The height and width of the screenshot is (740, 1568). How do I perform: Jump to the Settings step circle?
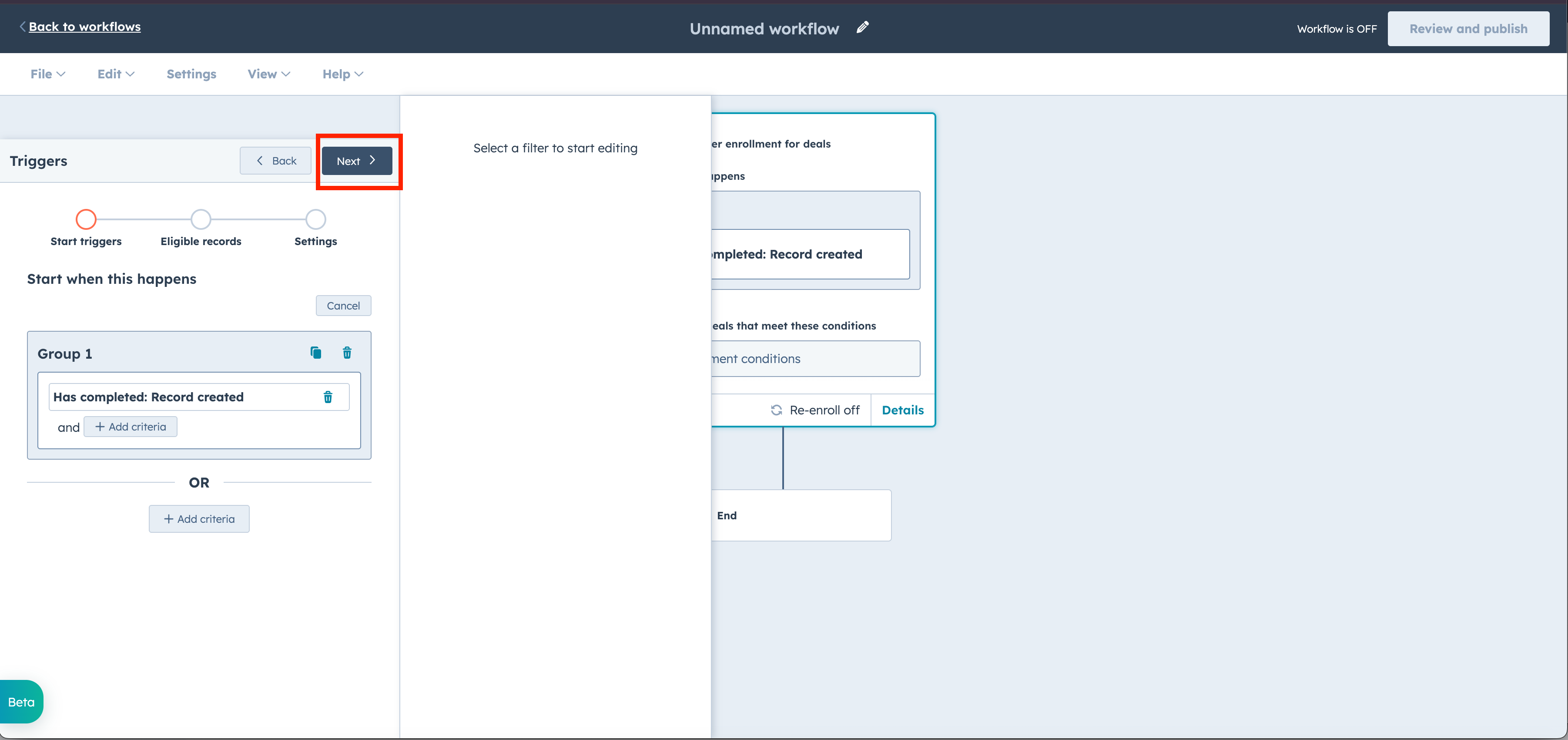(316, 219)
